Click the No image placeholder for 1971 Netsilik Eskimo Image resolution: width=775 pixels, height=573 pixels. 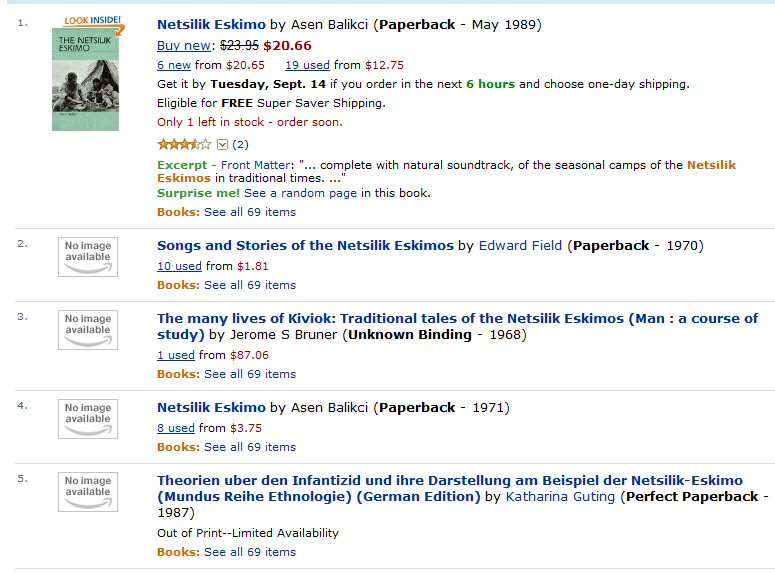tap(88, 419)
